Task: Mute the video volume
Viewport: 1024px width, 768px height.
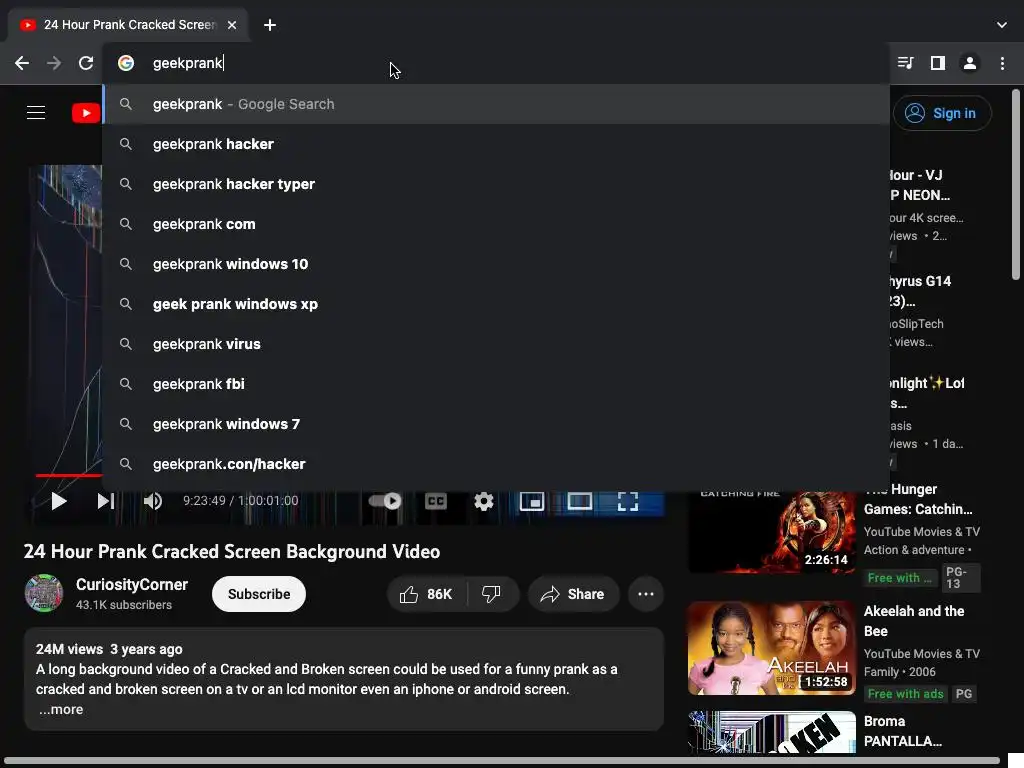Action: point(153,501)
